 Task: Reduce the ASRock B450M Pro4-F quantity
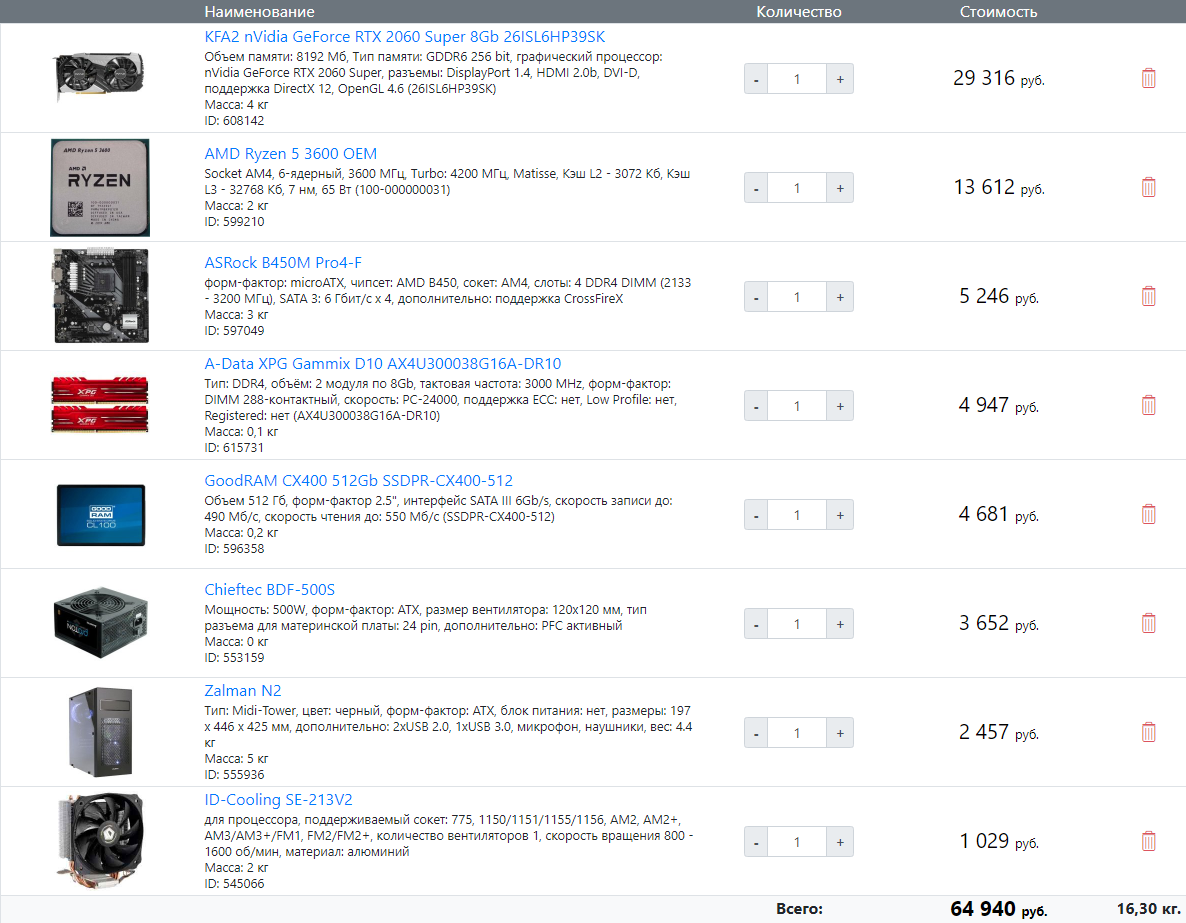756,297
